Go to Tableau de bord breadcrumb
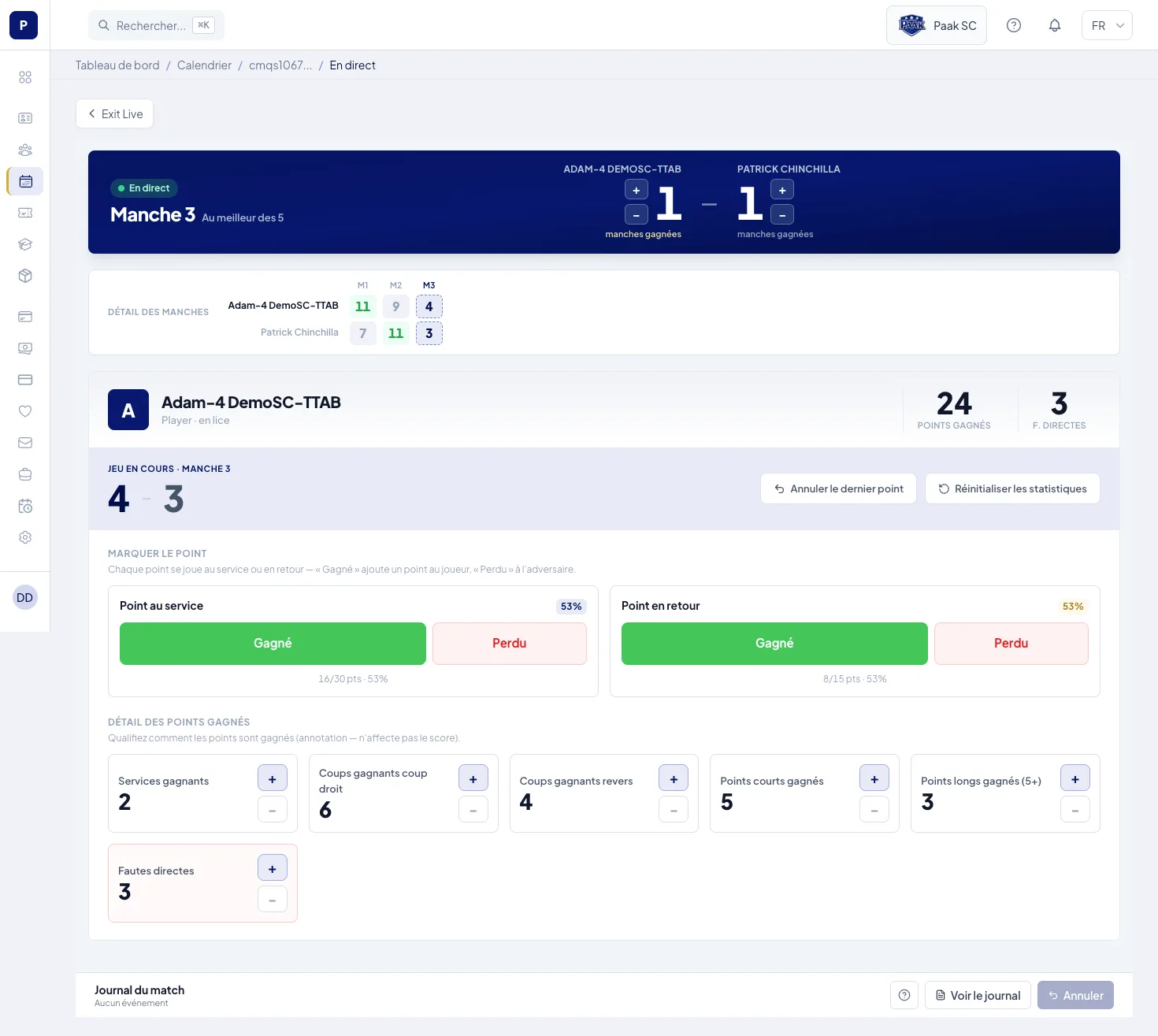The image size is (1158, 1036). [x=117, y=65]
